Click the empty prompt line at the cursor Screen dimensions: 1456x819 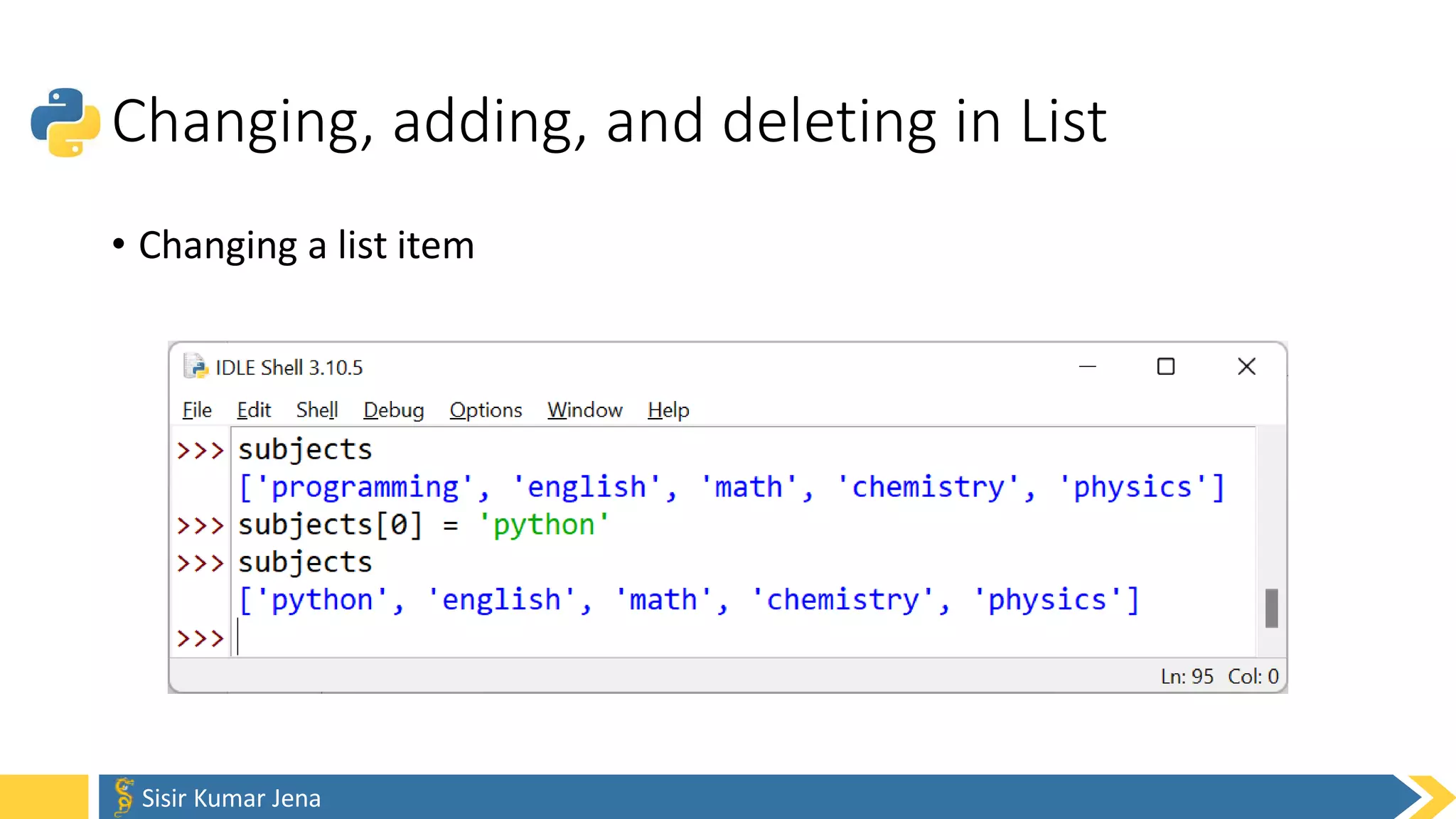coord(743,638)
